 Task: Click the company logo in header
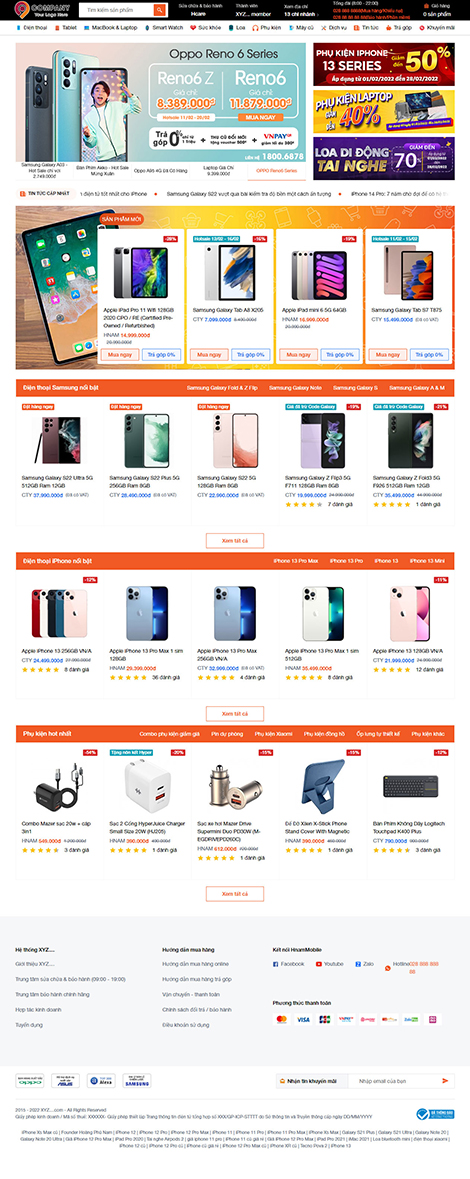click(x=43, y=10)
